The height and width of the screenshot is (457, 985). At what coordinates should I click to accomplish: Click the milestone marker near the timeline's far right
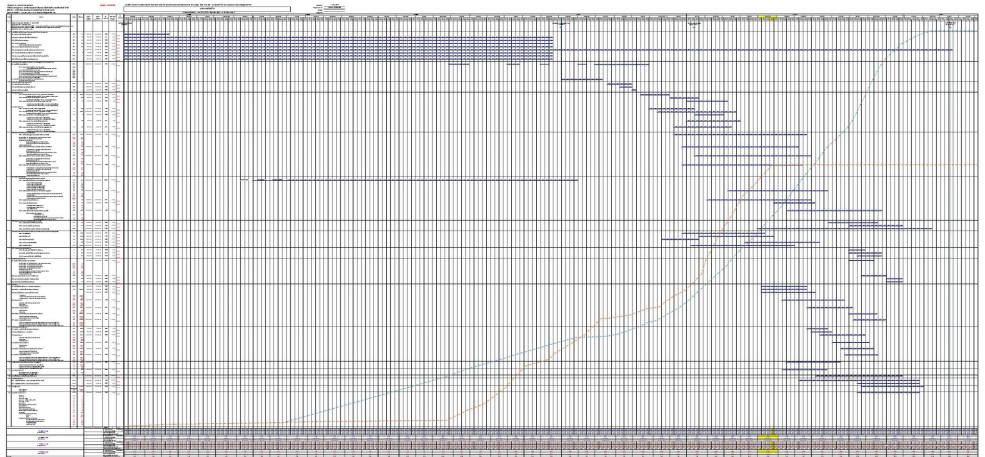948,26
